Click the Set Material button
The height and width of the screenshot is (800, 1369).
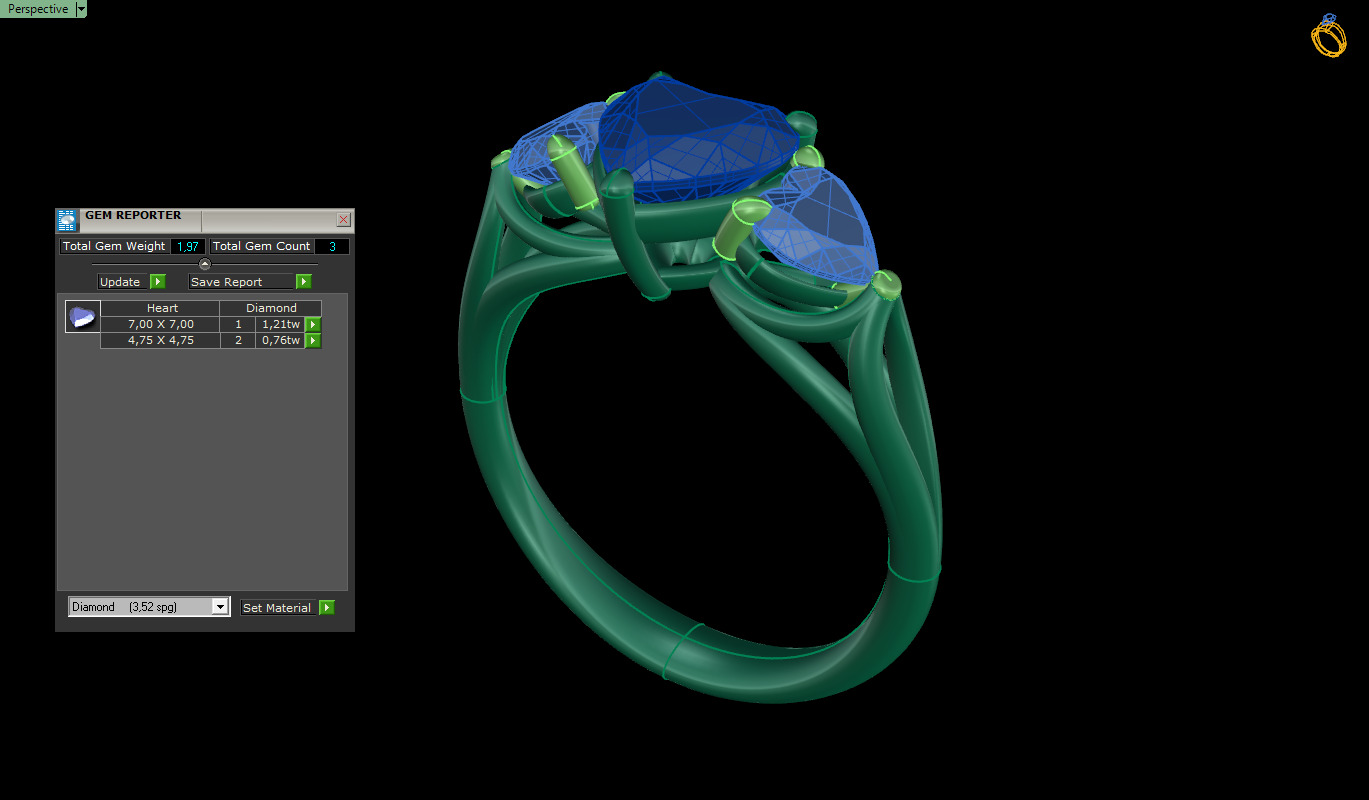(278, 608)
